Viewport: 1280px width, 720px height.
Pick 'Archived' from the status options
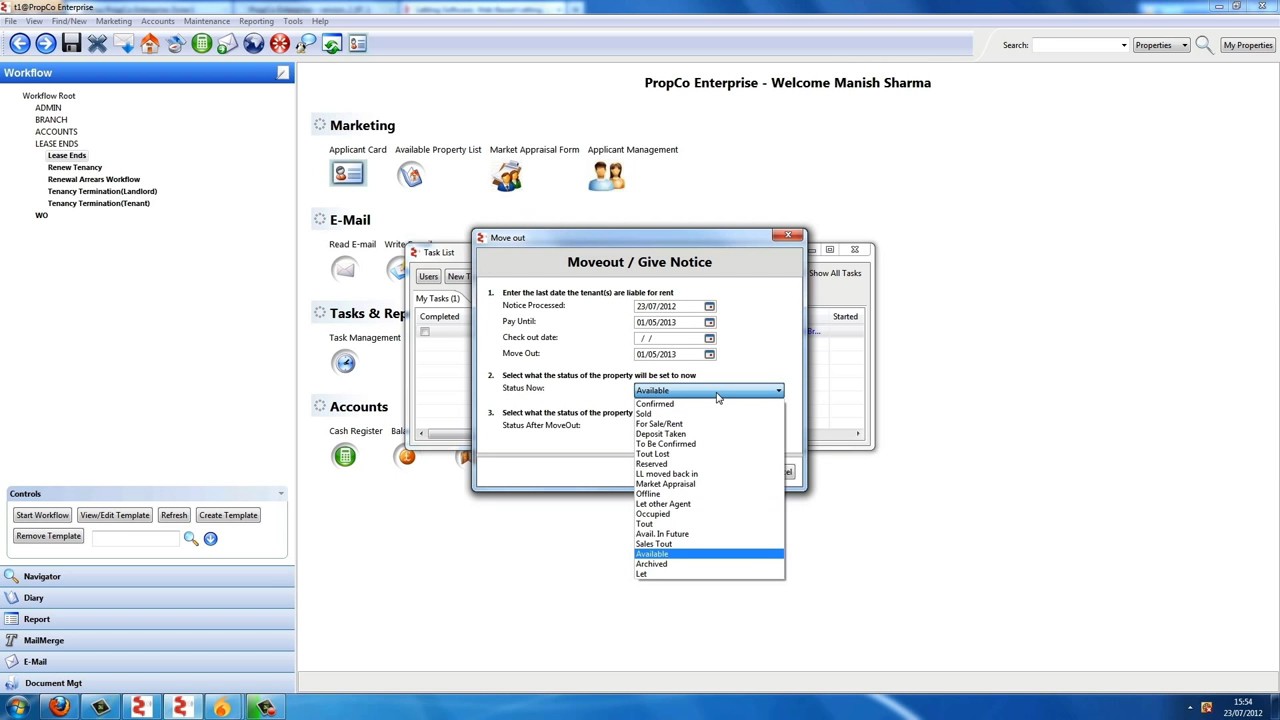(x=709, y=564)
